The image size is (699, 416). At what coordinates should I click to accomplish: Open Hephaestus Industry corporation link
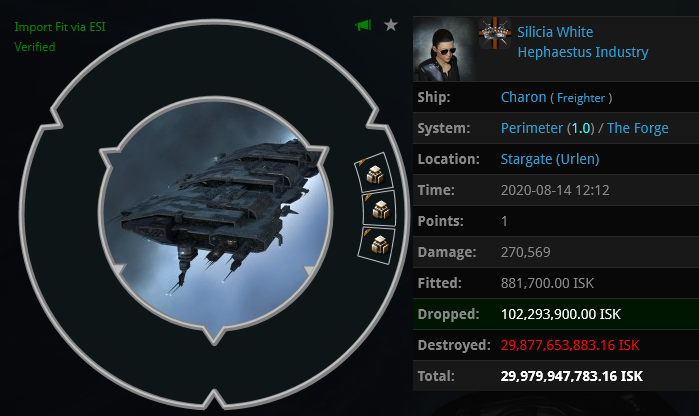[583, 52]
